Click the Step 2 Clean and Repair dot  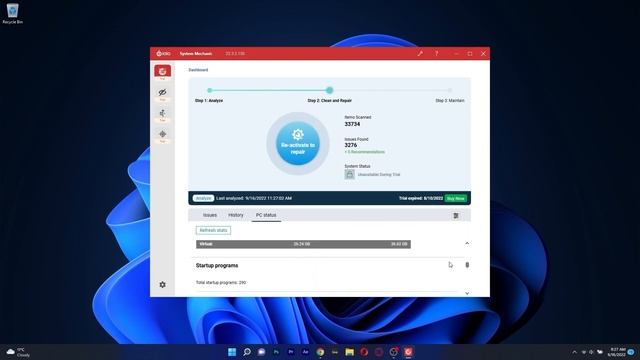point(329,90)
